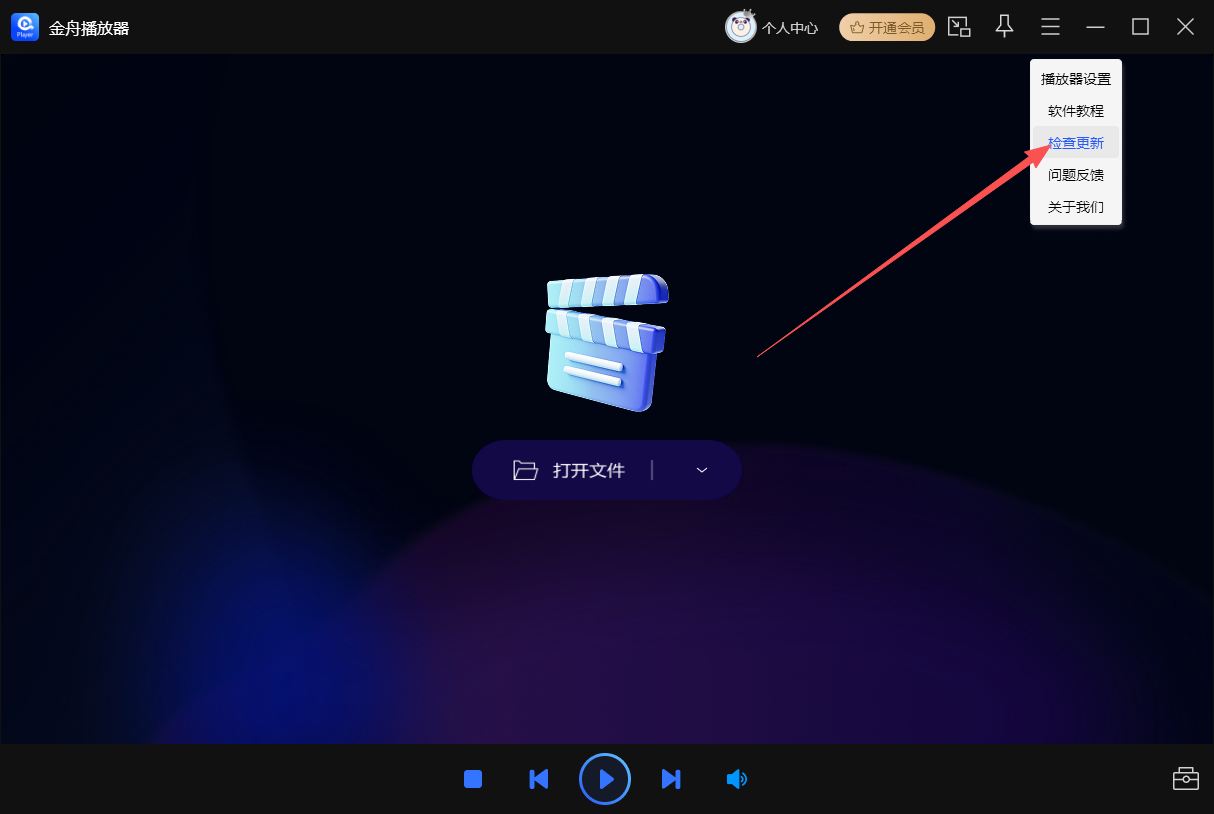Mute the volume speaker icon
1214x814 pixels.
[736, 779]
